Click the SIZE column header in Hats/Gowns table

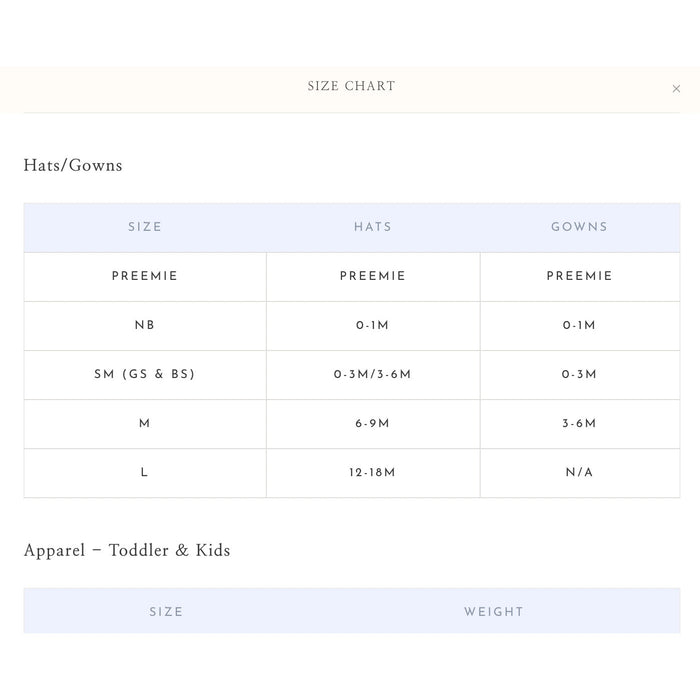(145, 227)
